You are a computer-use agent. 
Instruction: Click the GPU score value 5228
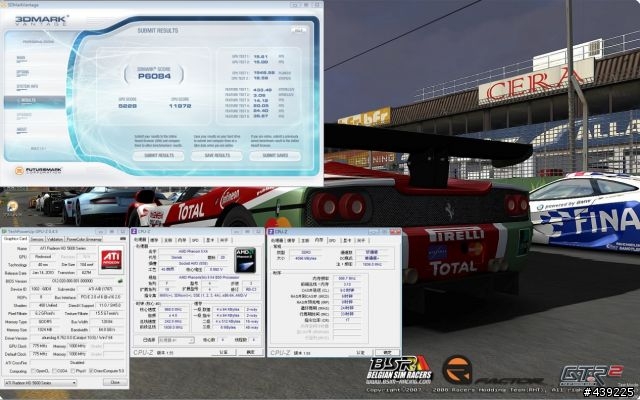pyautogui.click(x=127, y=106)
